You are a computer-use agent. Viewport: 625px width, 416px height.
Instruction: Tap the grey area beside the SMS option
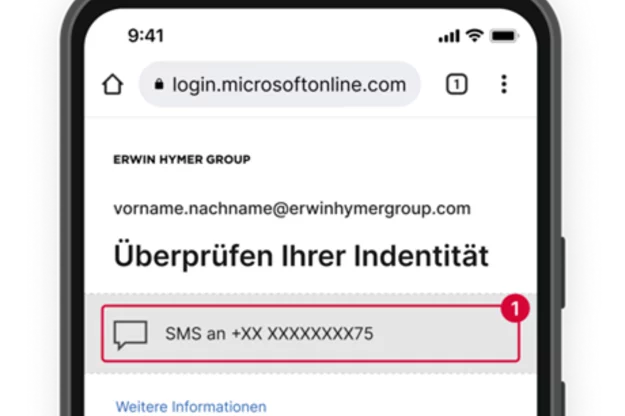92,334
